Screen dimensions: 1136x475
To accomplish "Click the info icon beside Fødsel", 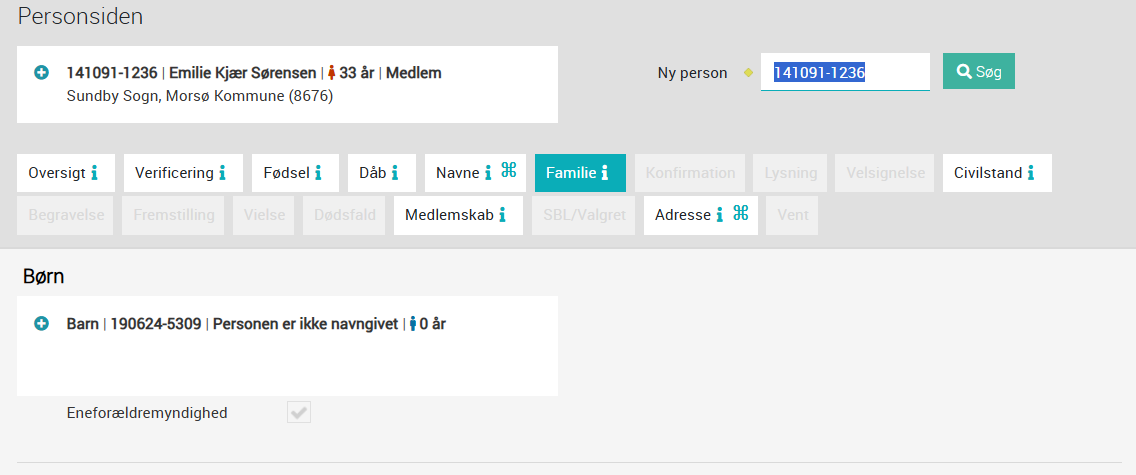I will point(318,173).
